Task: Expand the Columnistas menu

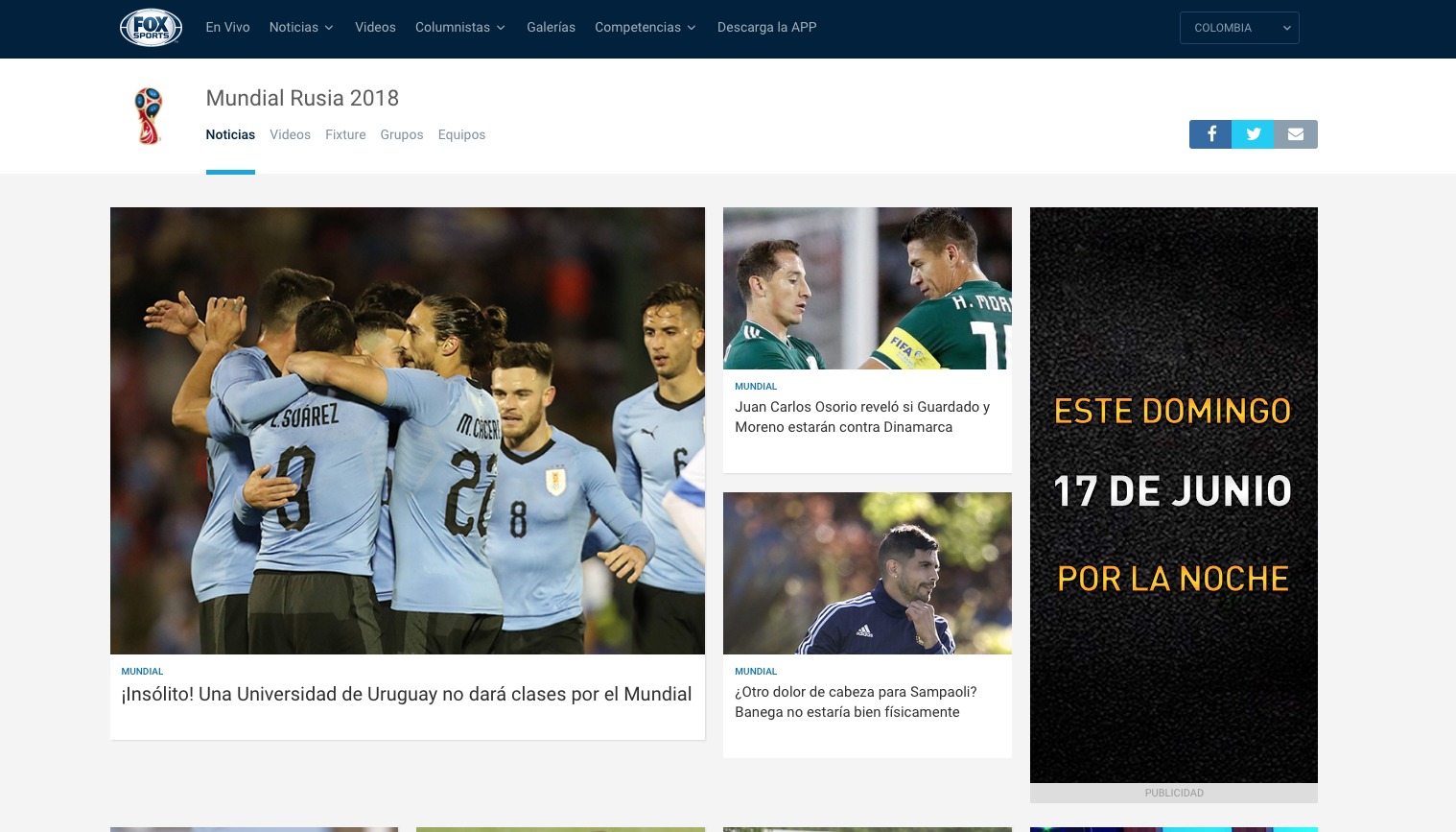Action: [x=460, y=27]
